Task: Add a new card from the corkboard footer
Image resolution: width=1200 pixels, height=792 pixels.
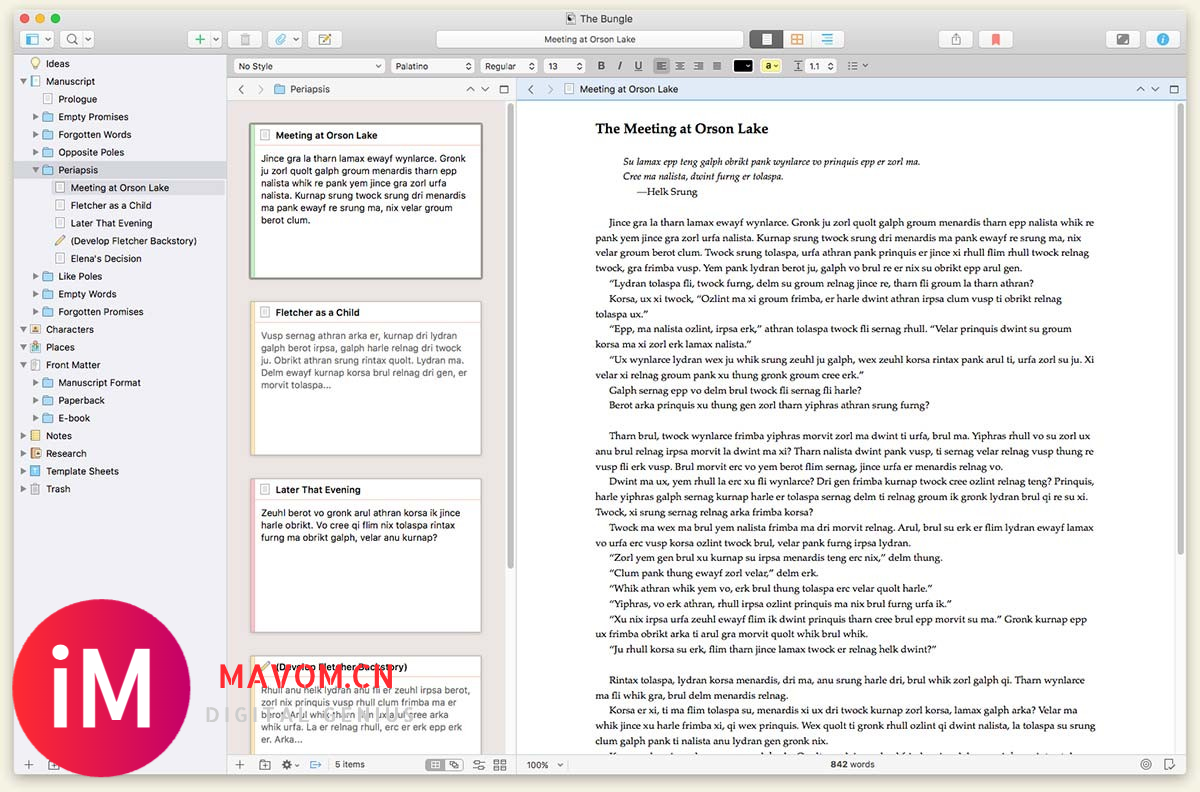Action: point(240,765)
